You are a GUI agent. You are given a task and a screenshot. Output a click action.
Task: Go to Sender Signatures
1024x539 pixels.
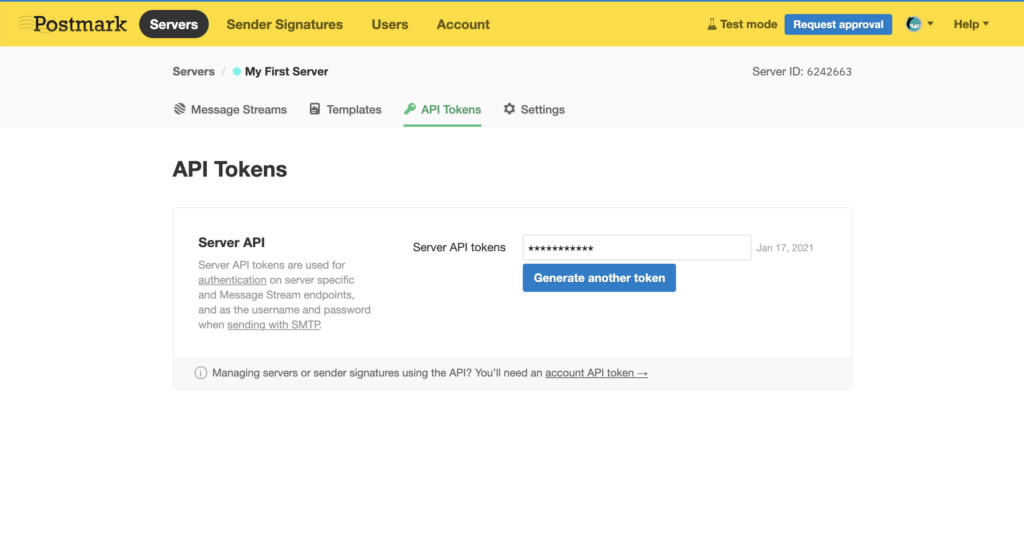pos(285,24)
